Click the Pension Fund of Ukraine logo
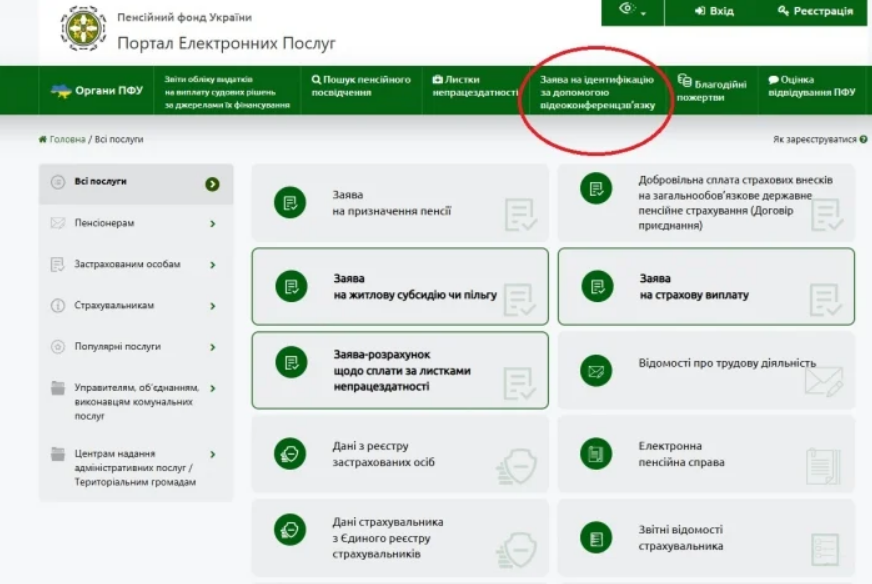 (x=83, y=29)
